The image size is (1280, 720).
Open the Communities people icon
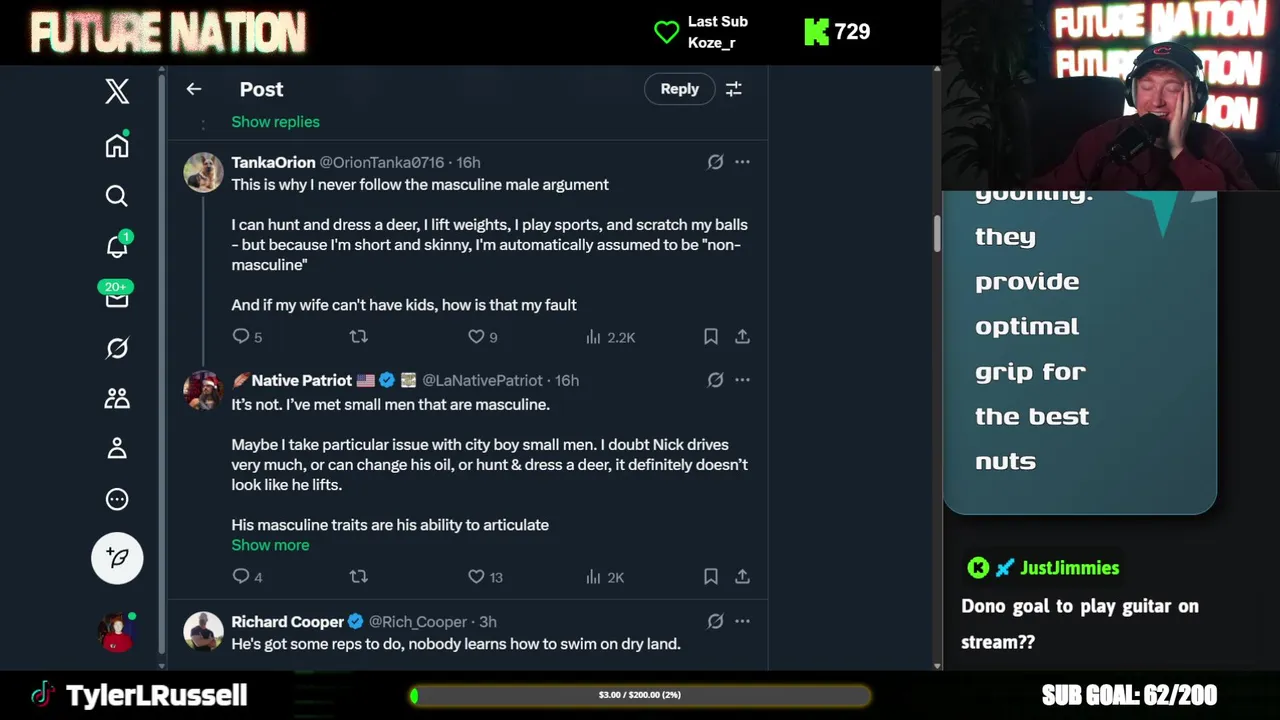117,398
